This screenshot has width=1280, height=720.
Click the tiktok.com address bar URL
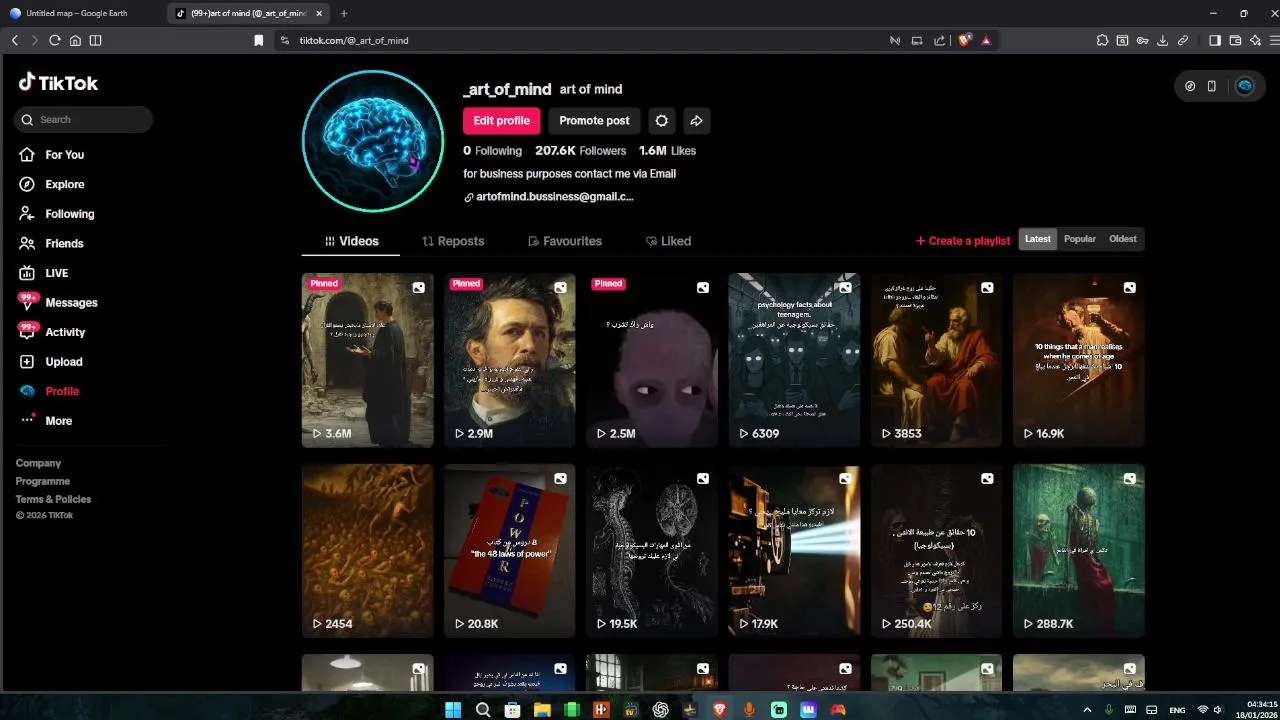[x=353, y=40]
